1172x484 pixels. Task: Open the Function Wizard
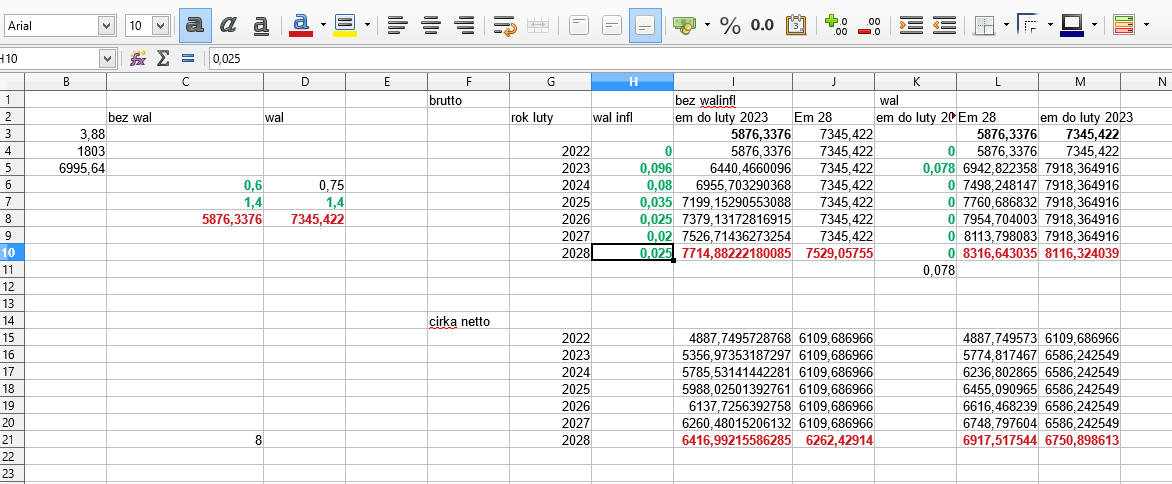pyautogui.click(x=138, y=59)
